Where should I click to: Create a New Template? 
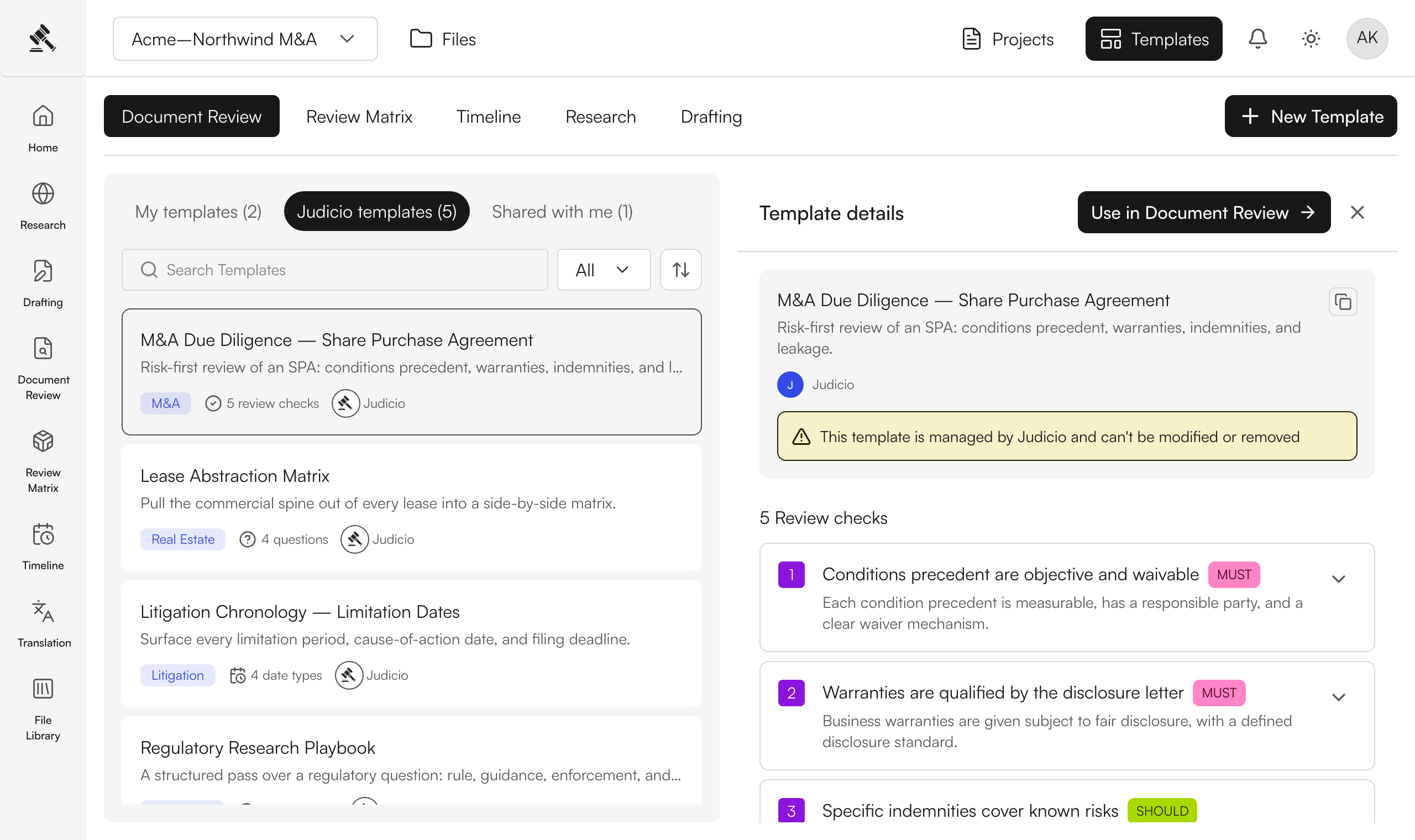1311,116
